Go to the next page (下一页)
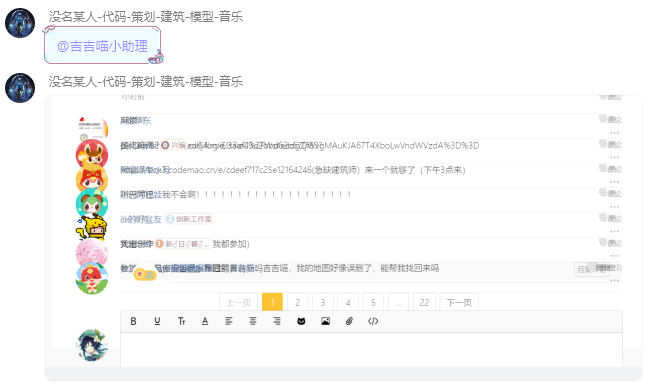The height and width of the screenshot is (392, 657). 459,302
